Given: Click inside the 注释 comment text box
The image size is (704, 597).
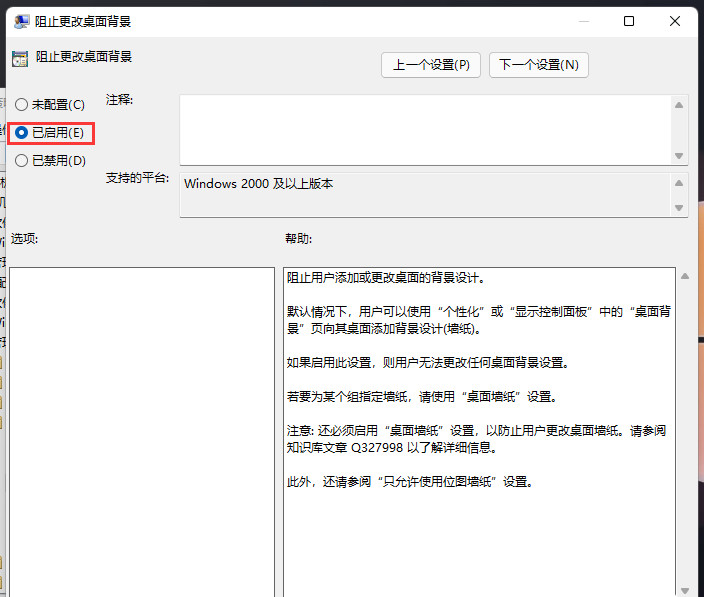Looking at the screenshot, I should point(425,129).
